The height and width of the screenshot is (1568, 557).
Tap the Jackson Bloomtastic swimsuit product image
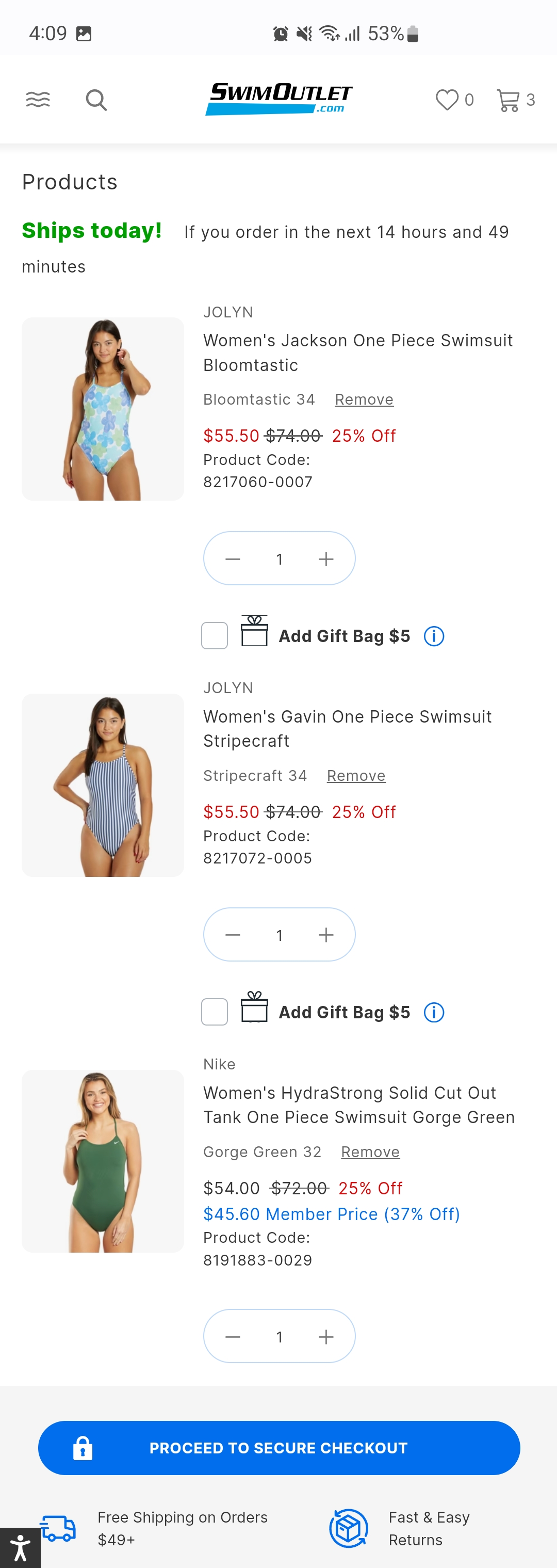[x=103, y=409]
